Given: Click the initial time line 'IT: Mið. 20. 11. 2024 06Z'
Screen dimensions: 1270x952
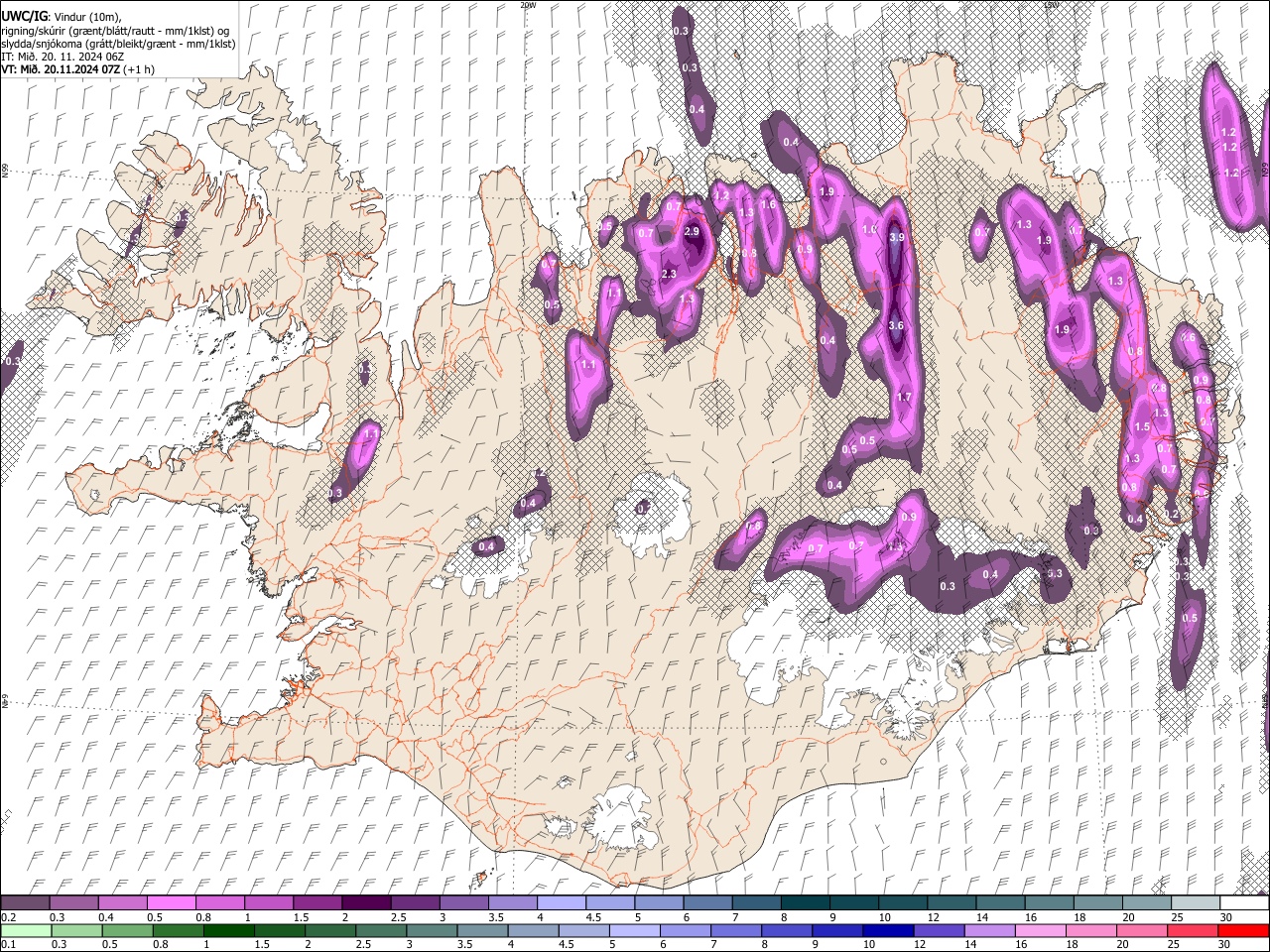Looking at the screenshot, I should [x=63, y=57].
